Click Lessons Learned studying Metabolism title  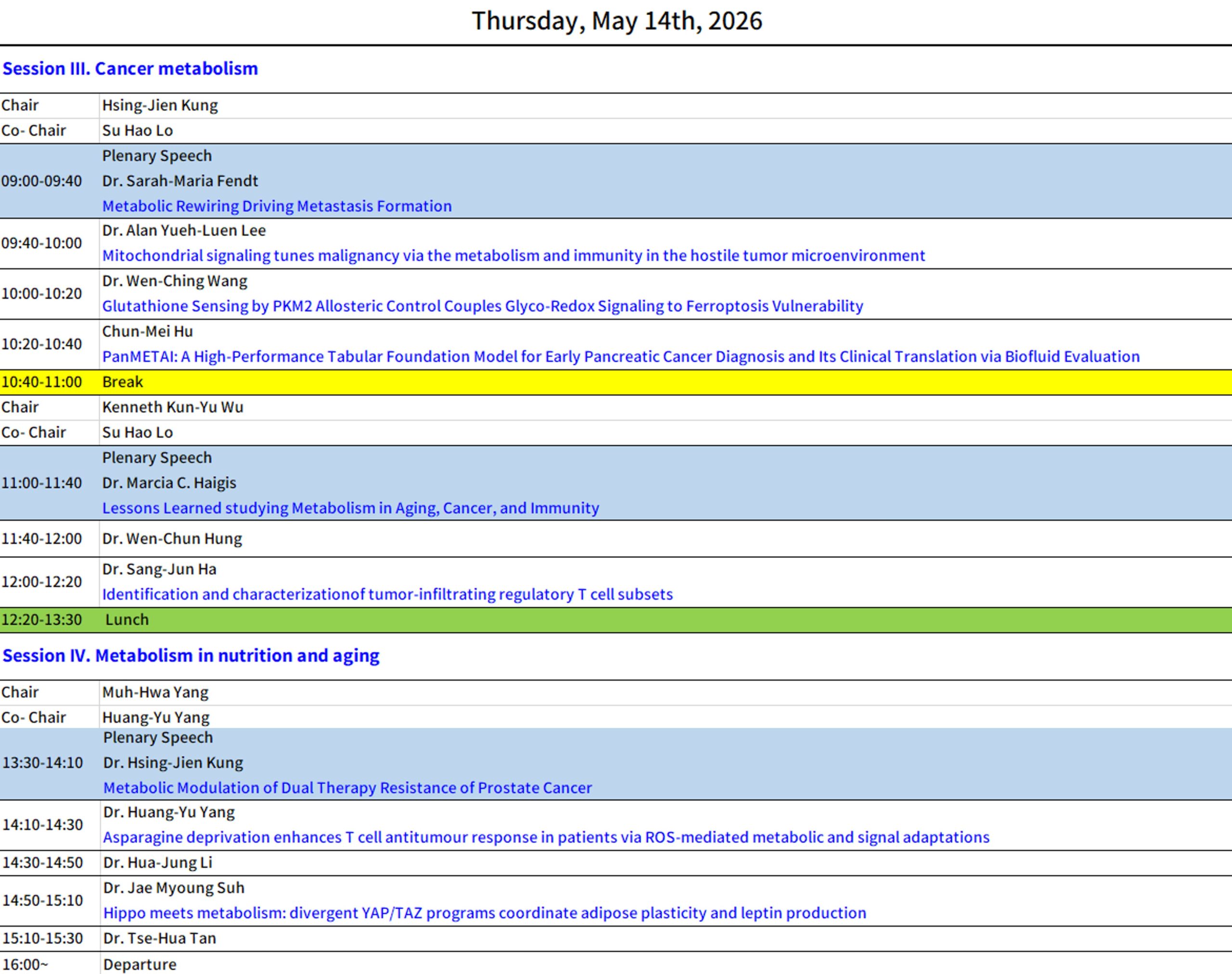point(350,508)
